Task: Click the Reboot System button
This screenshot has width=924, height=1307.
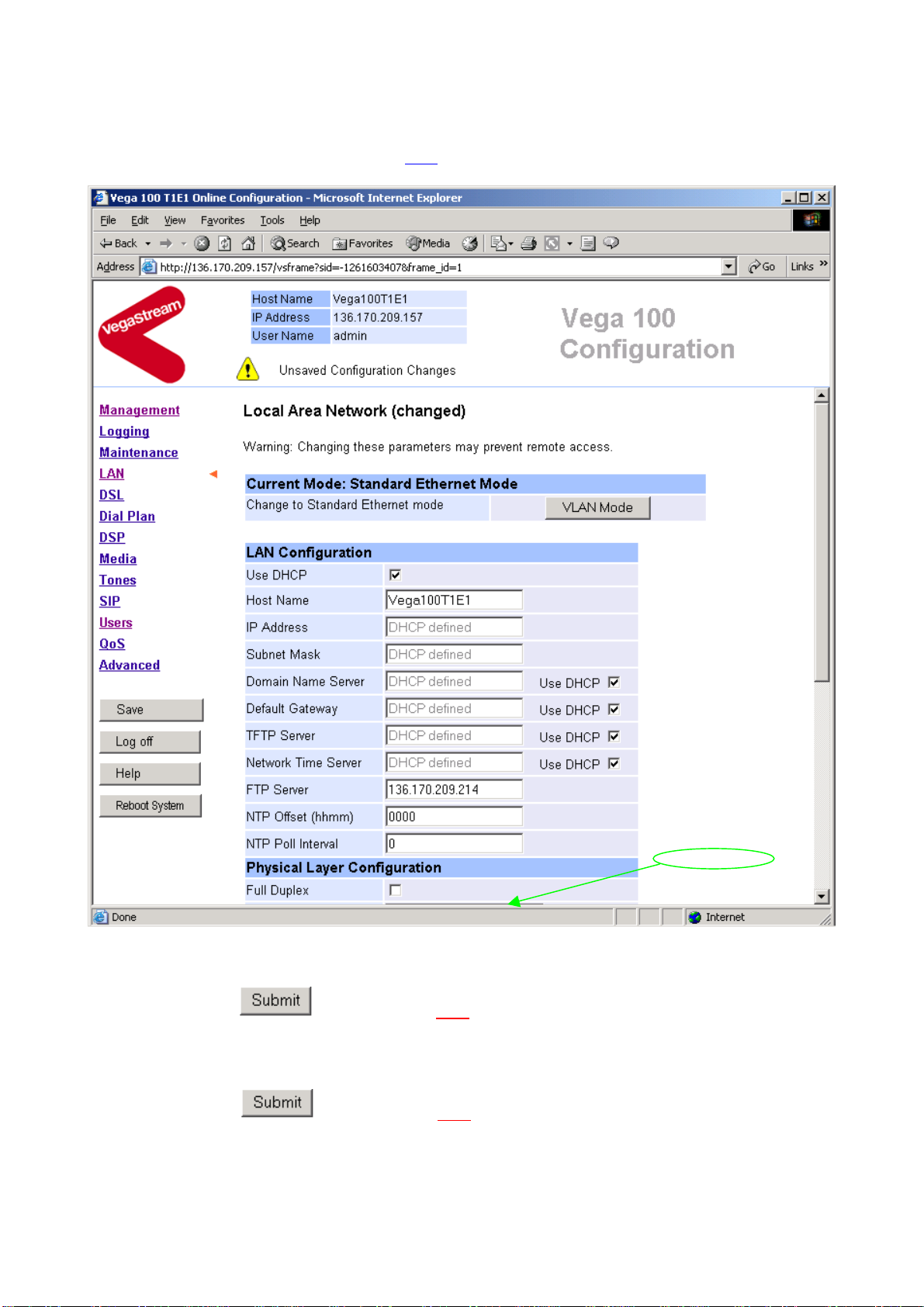Action: pyautogui.click(x=151, y=805)
